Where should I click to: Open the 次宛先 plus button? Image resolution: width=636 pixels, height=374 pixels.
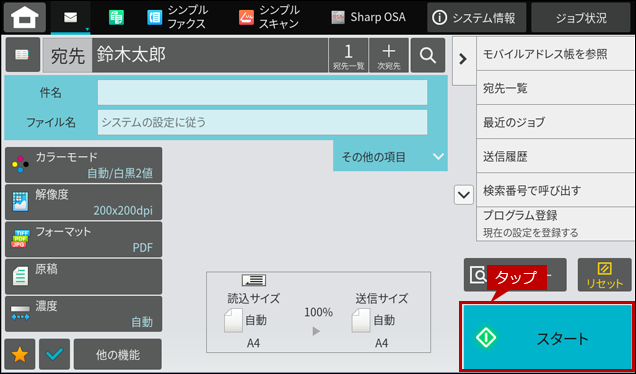pyautogui.click(x=389, y=55)
